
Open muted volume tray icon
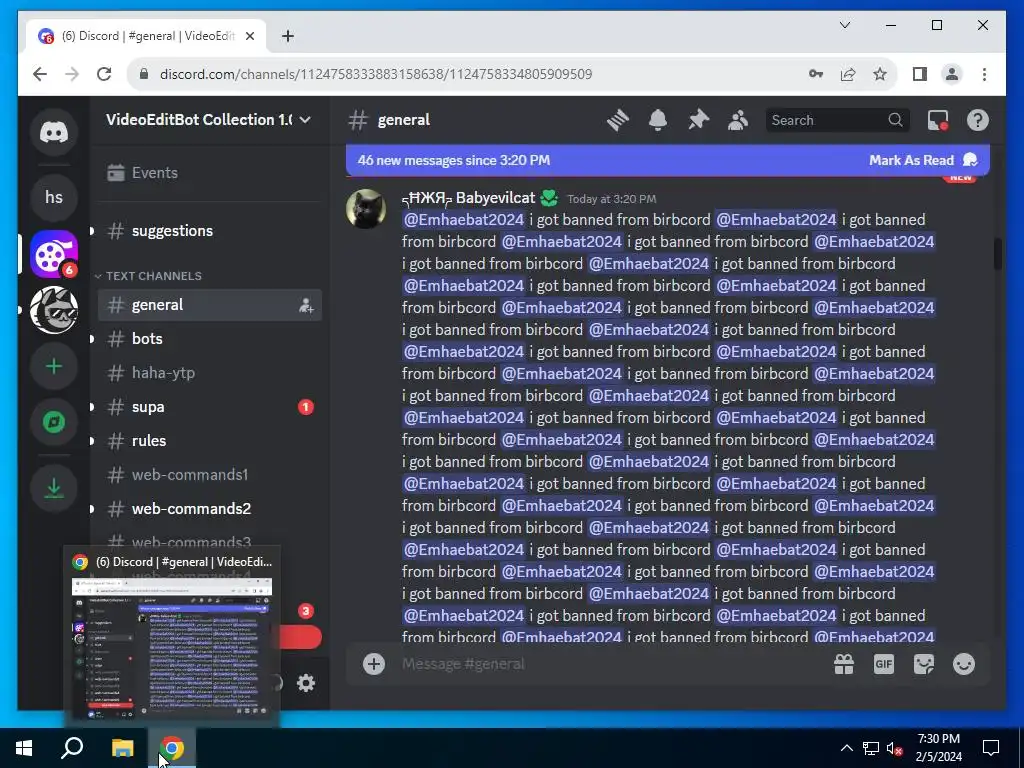[894, 748]
